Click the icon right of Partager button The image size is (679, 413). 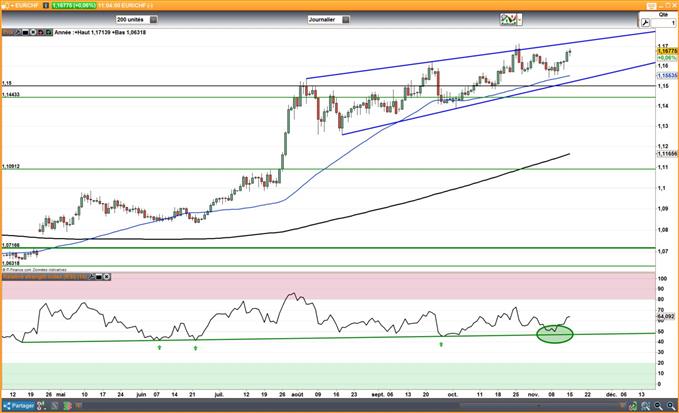pyautogui.click(x=41, y=406)
